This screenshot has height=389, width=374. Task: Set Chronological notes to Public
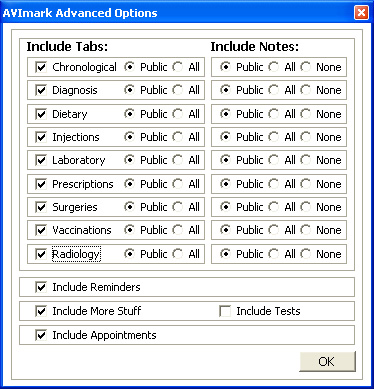tap(225, 67)
